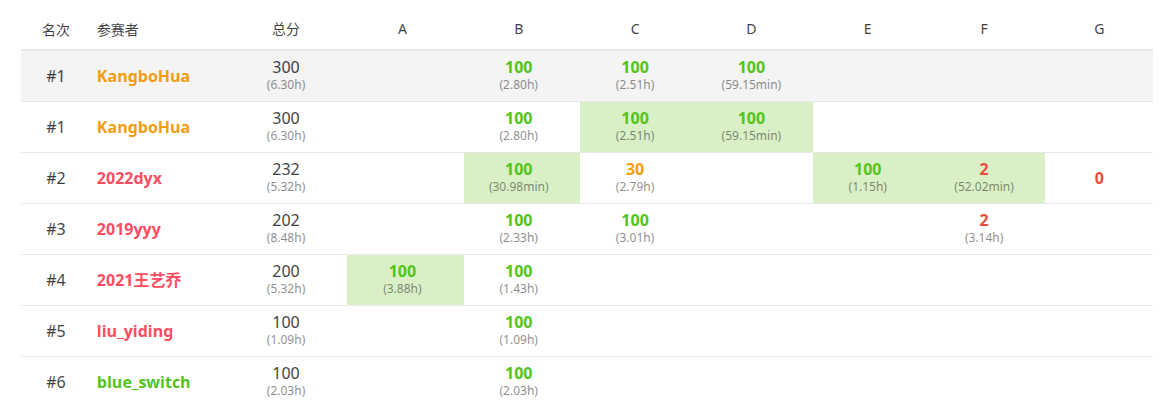Open blue_switch's profile link

click(143, 382)
